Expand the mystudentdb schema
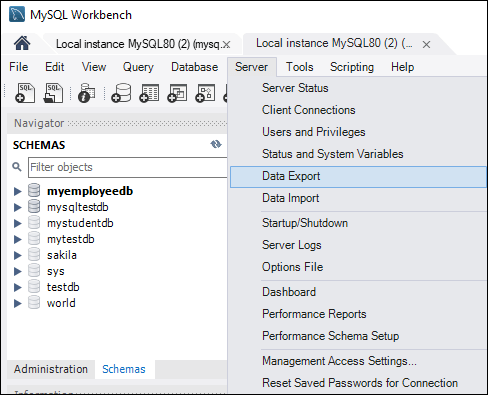Image resolution: width=488 pixels, height=395 pixels. point(18,223)
